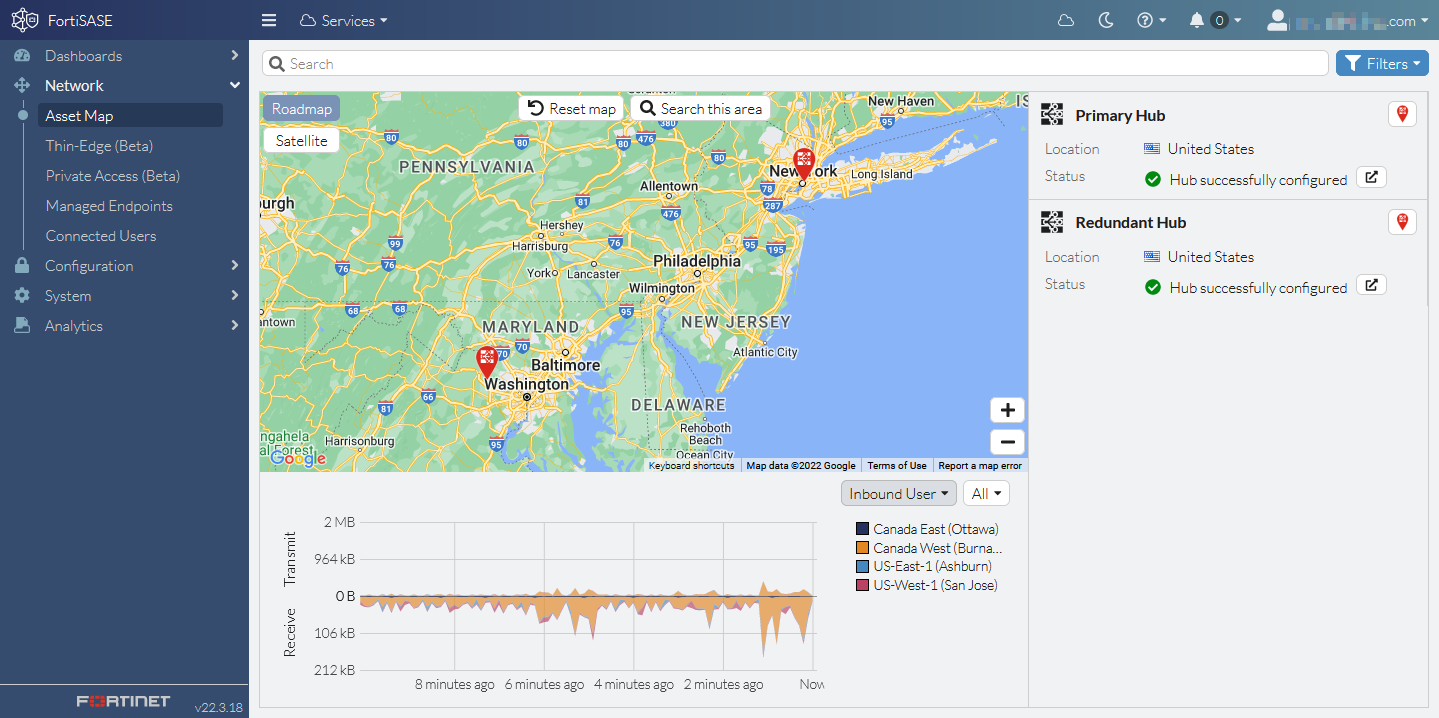Click version label v22.3.18
This screenshot has height=718, width=1439.
click(218, 707)
